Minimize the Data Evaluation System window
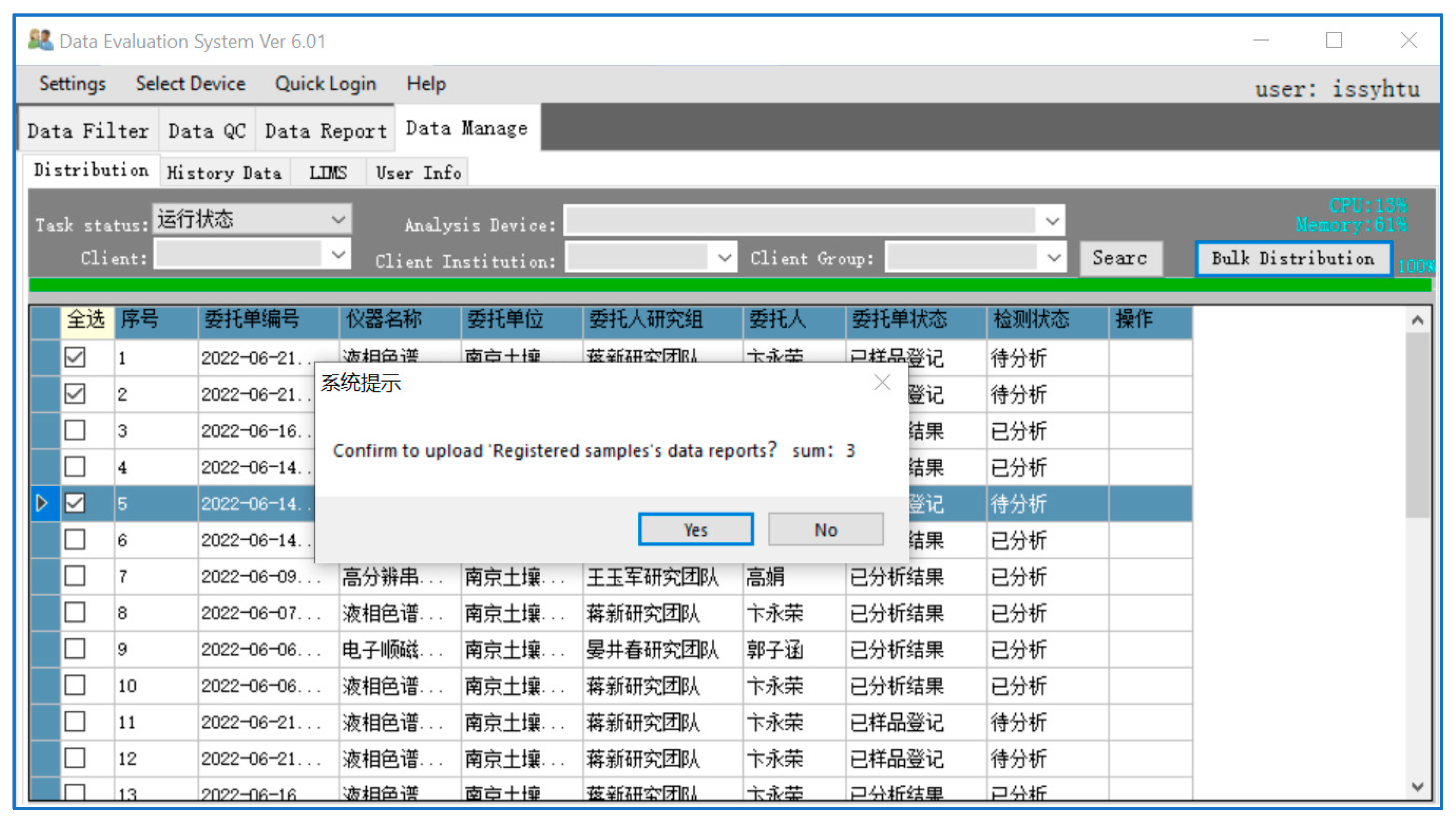Viewport: 1456px width, 819px height. (1261, 40)
